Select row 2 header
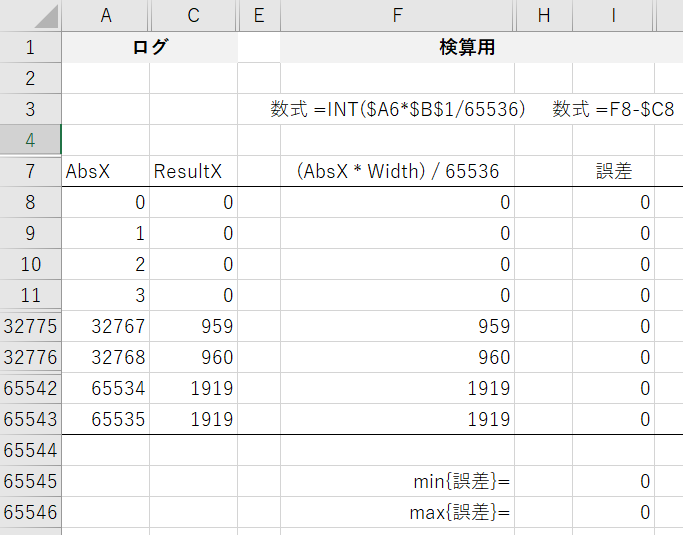This screenshot has height=535, width=683. coord(30,78)
